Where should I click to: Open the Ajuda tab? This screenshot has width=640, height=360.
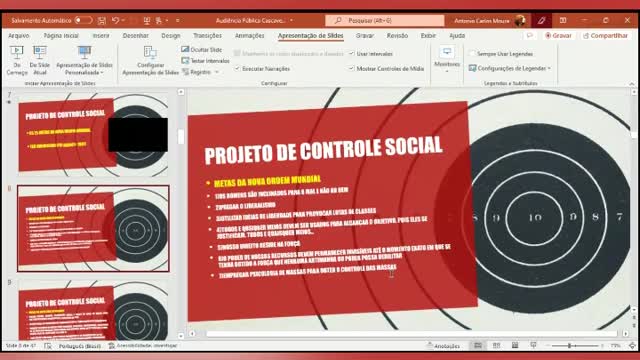pyautogui.click(x=457, y=36)
